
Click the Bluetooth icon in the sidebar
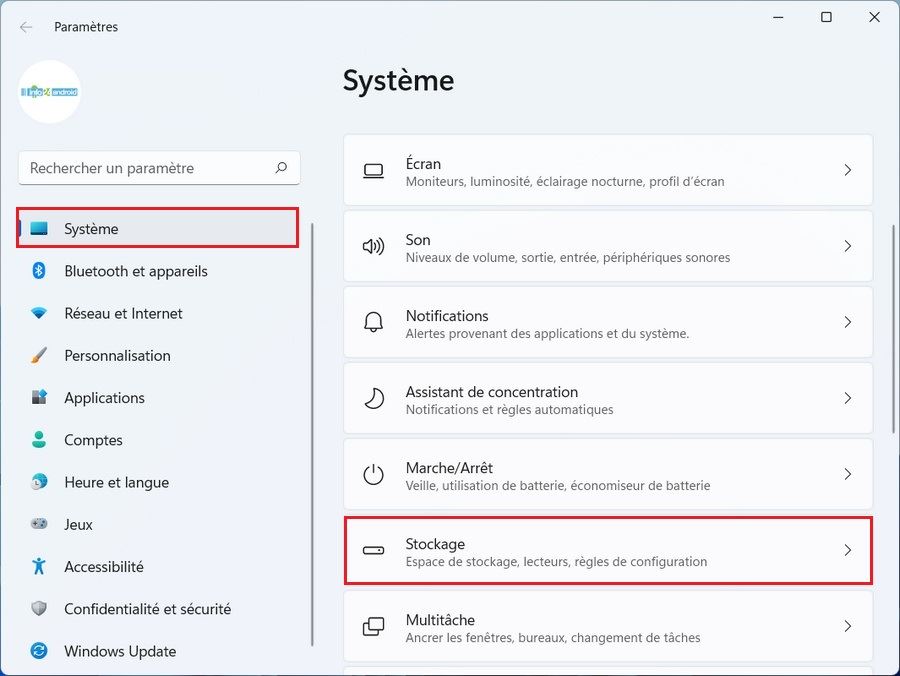[39, 271]
